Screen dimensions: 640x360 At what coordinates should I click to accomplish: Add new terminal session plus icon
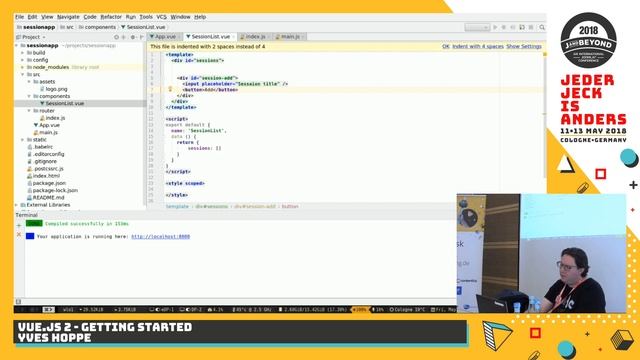(x=18, y=225)
